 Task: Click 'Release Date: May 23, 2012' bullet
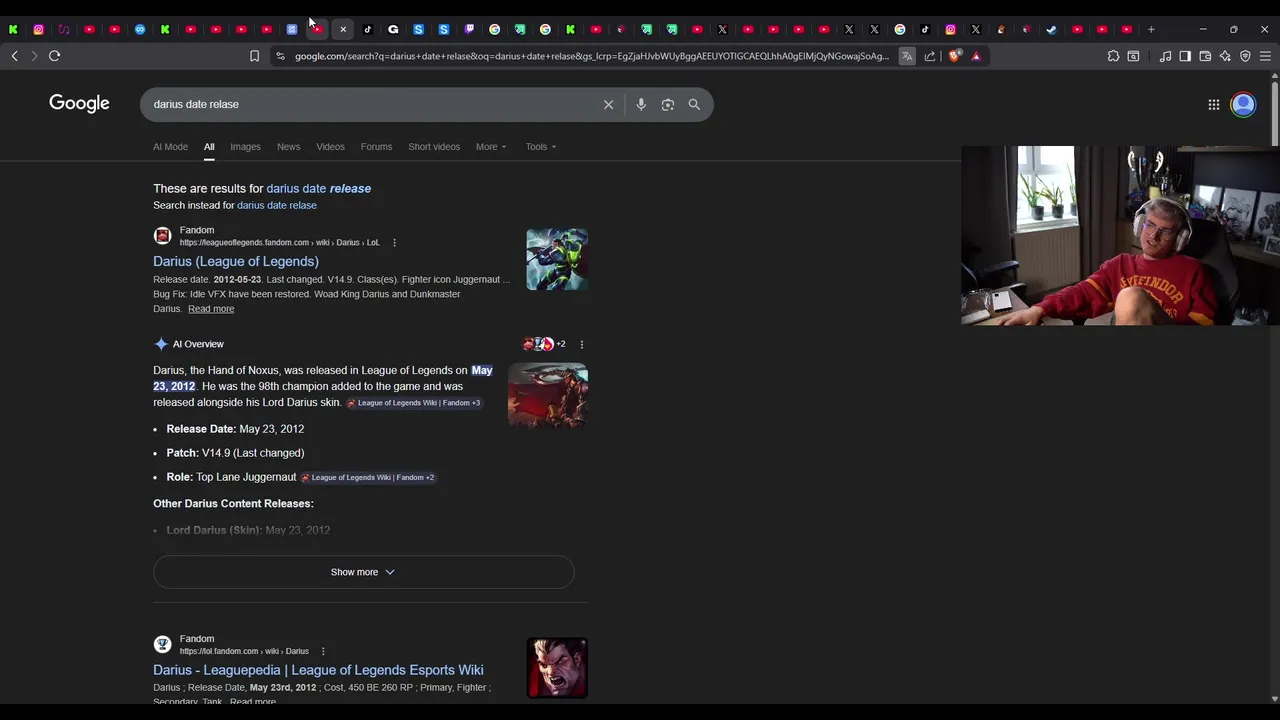click(x=235, y=429)
